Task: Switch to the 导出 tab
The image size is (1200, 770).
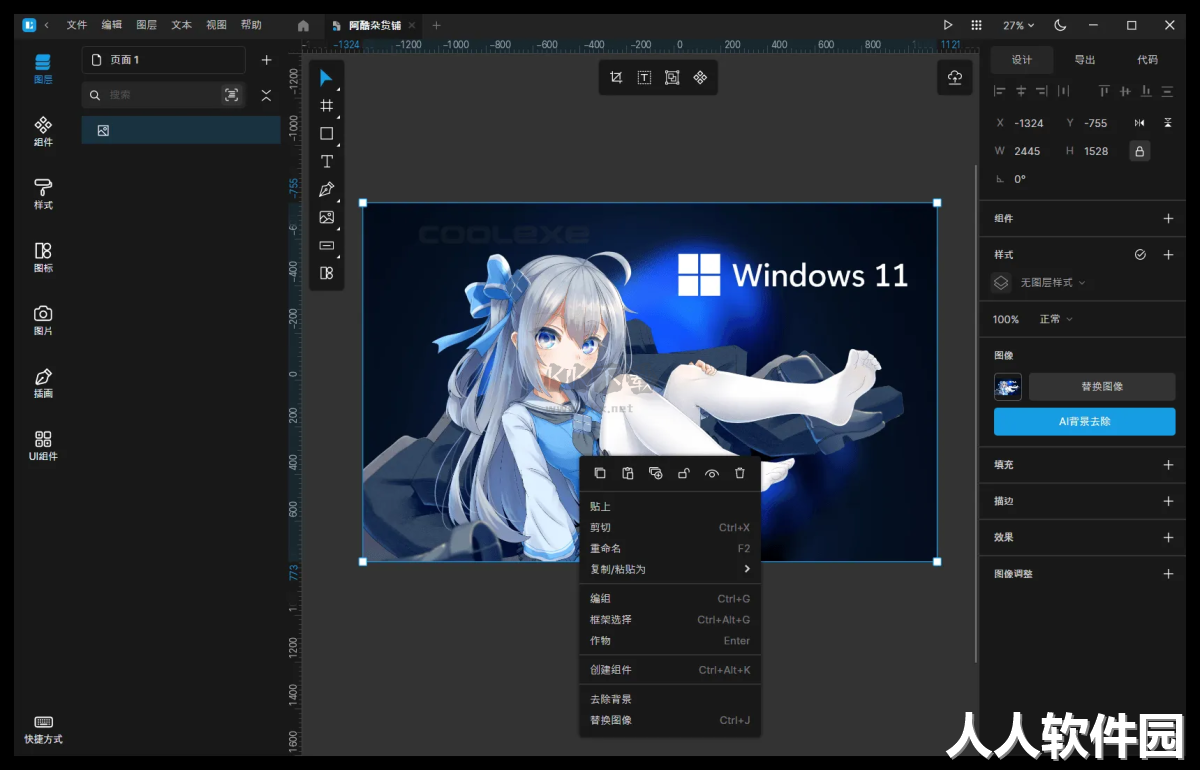Action: click(1085, 60)
